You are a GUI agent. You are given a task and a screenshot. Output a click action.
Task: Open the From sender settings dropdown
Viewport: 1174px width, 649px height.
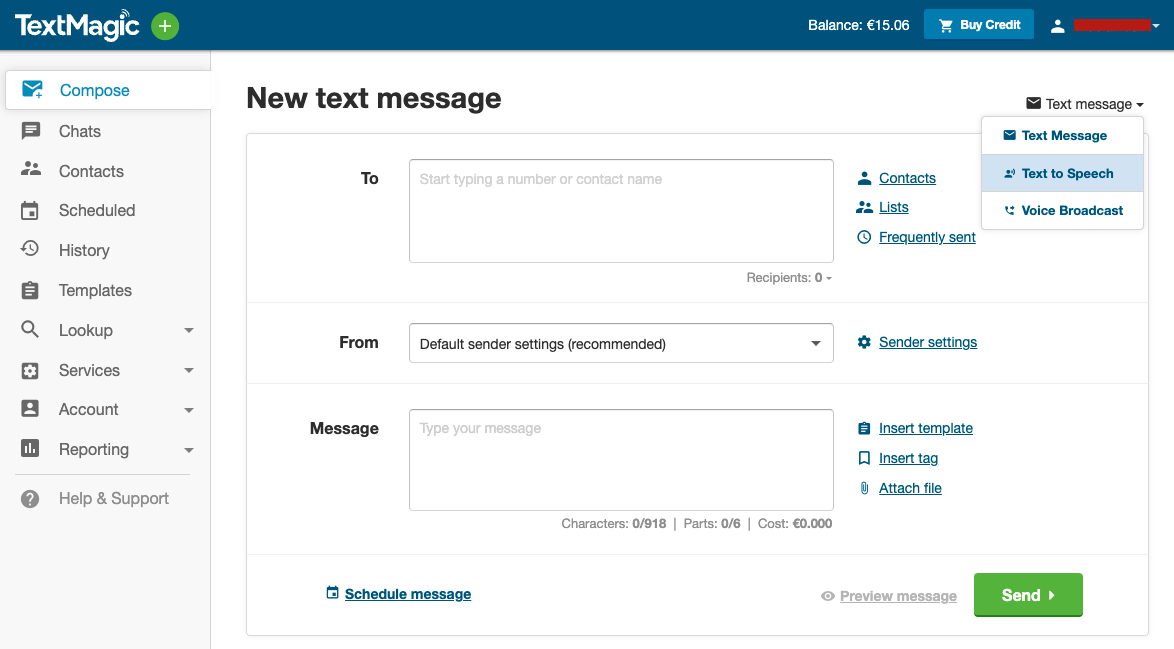[x=621, y=343]
